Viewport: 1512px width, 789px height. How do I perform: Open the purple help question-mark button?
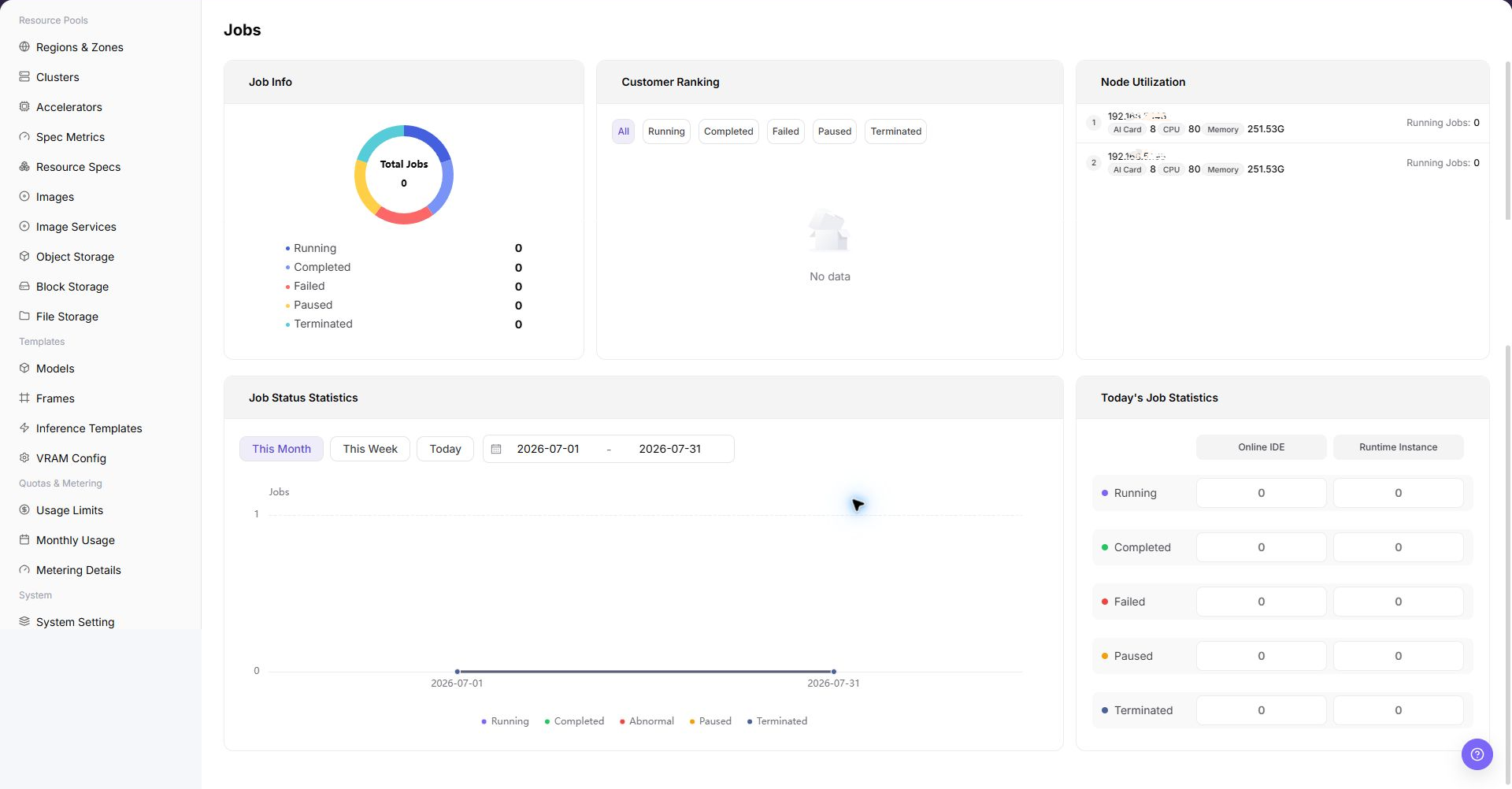coord(1477,754)
